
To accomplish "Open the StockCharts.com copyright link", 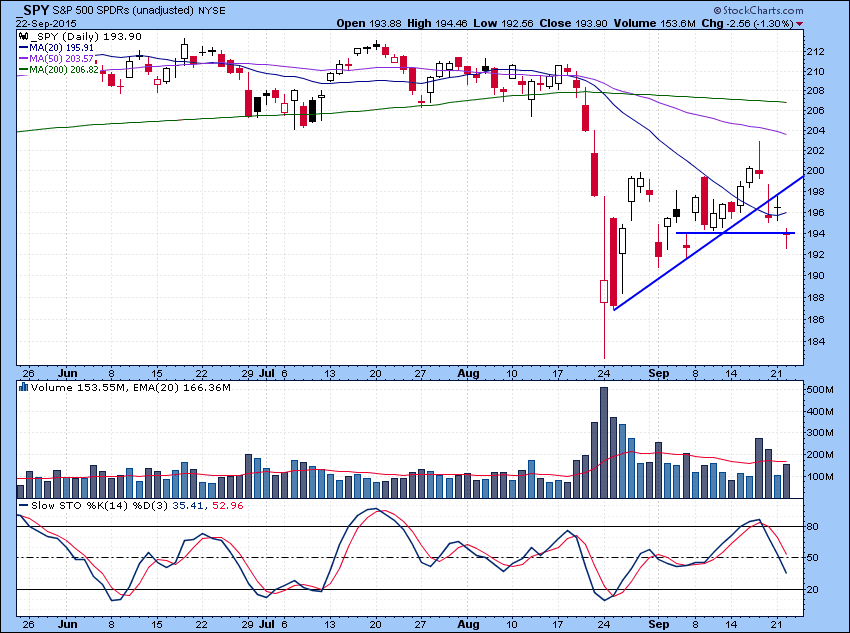I will coord(759,10).
